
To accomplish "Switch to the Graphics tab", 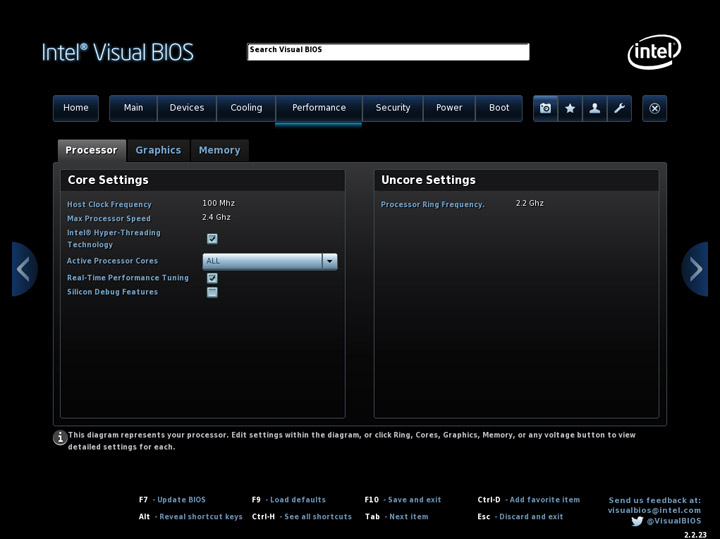I will click(x=158, y=151).
